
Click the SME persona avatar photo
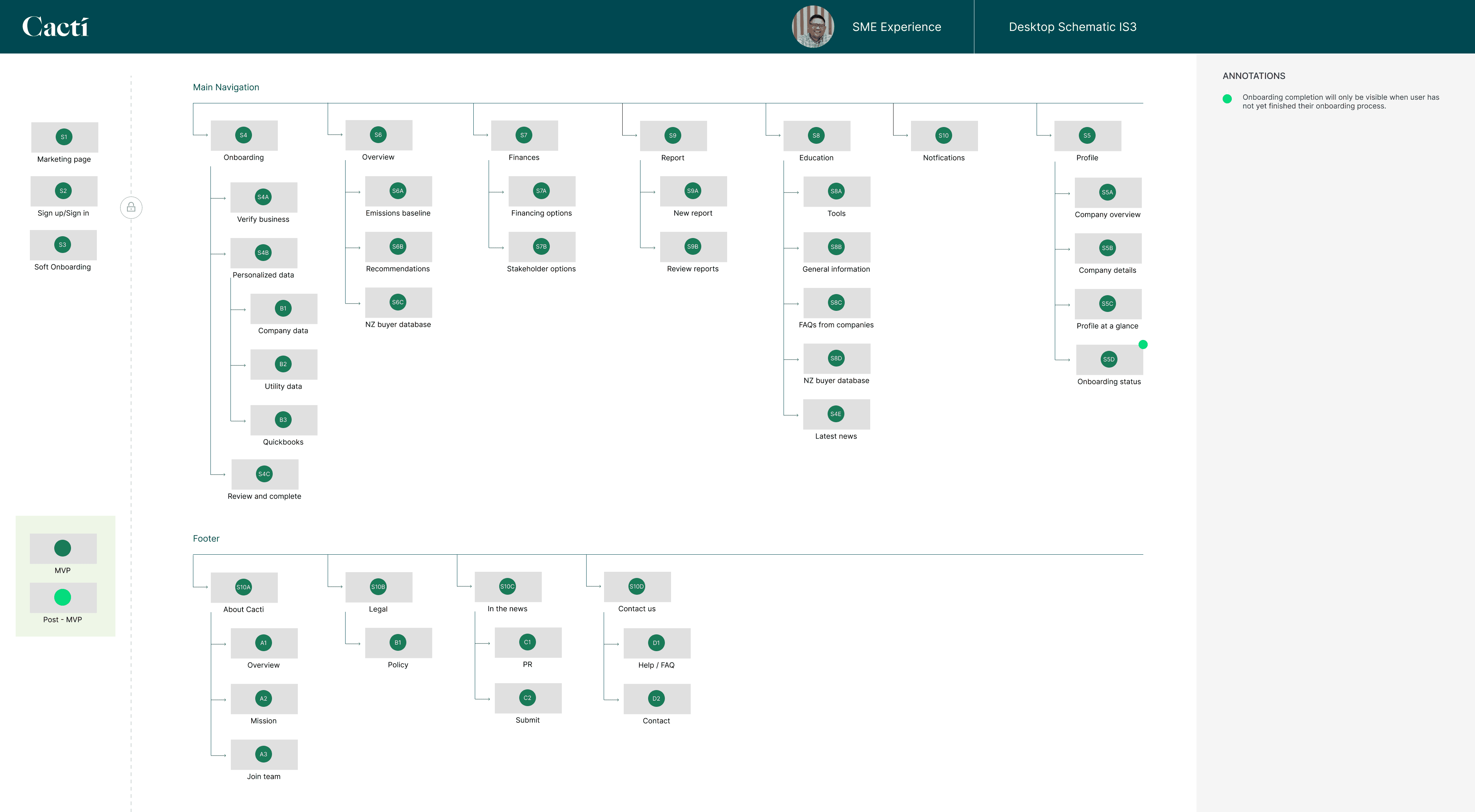click(x=813, y=27)
